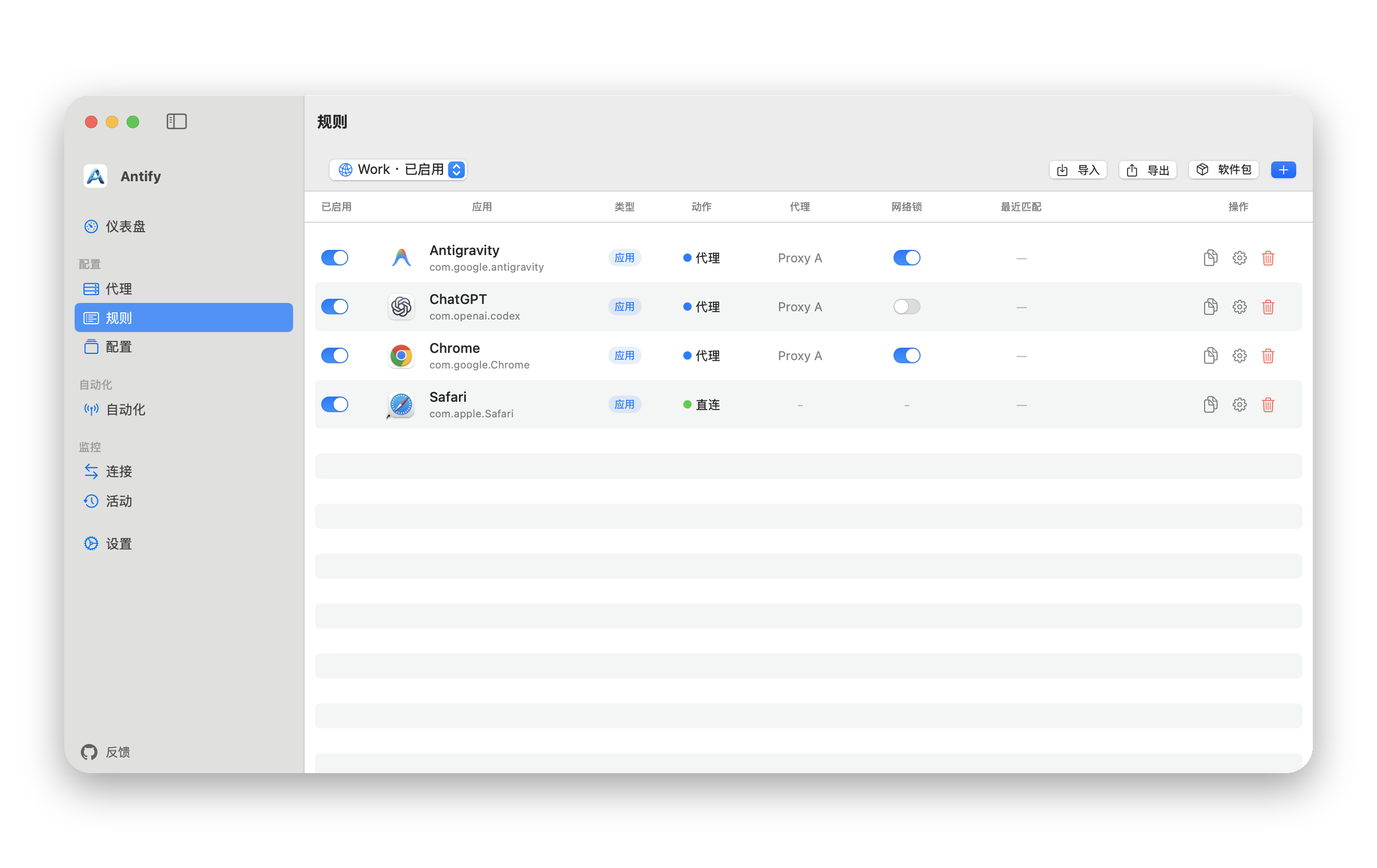Turn on network lock for ChatGPT

coord(907,307)
